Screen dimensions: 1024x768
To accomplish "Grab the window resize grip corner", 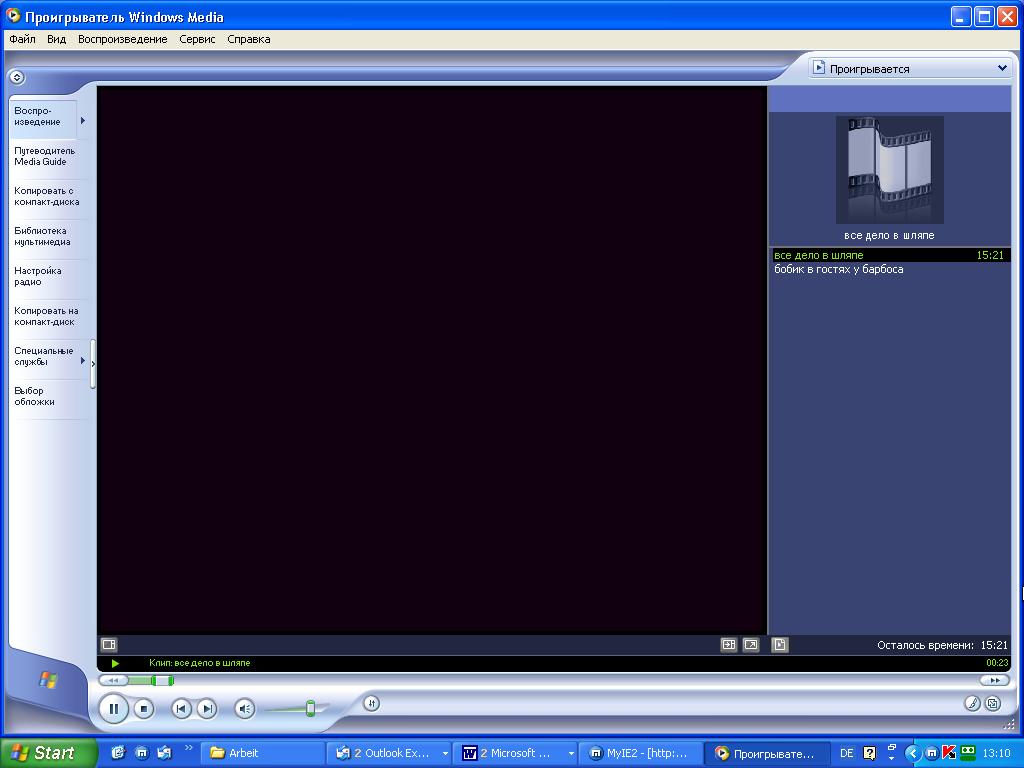I will pos(1012,723).
